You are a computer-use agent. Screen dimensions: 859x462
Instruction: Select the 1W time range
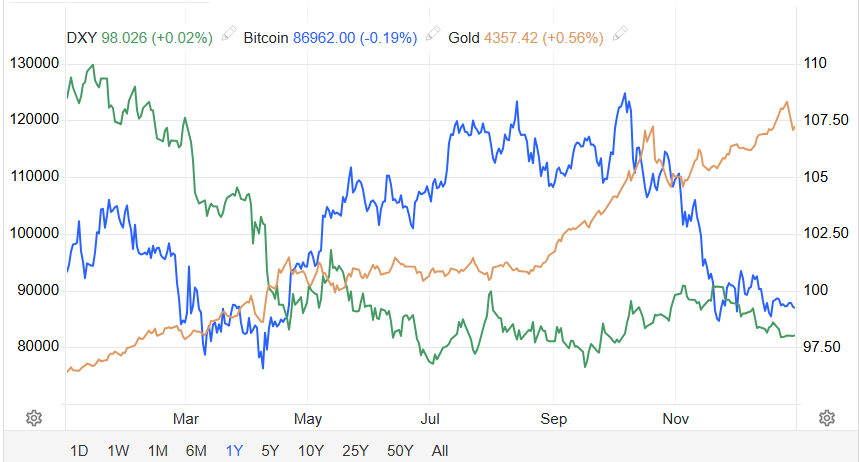tap(118, 450)
